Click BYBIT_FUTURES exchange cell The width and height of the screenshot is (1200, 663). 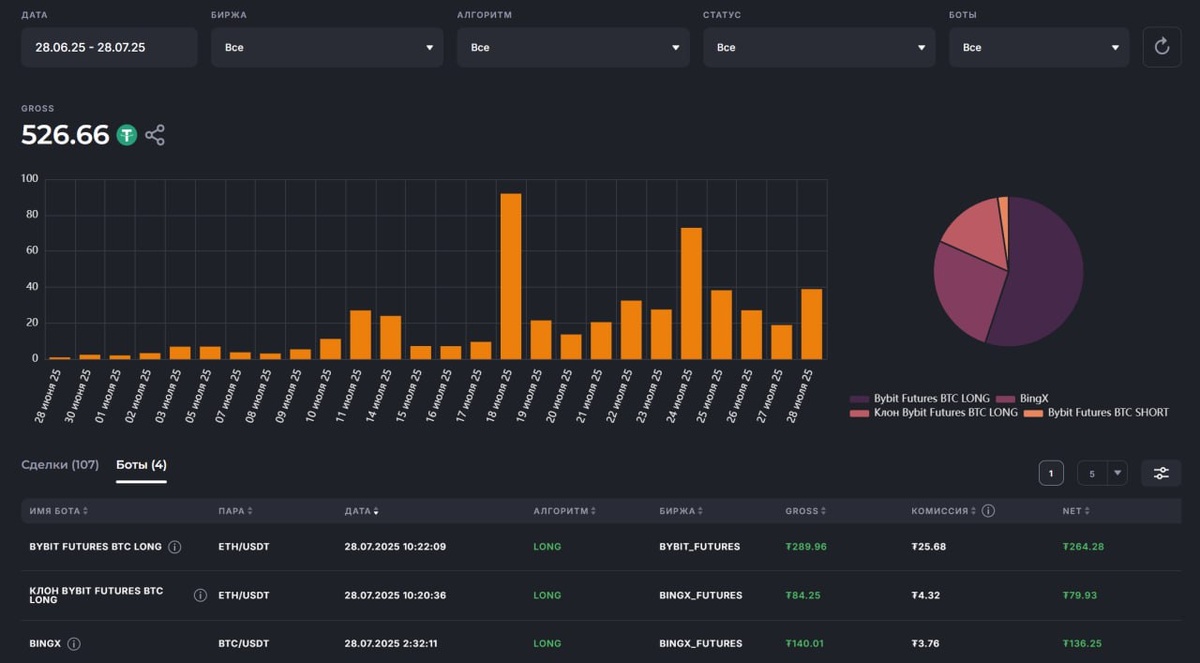700,547
